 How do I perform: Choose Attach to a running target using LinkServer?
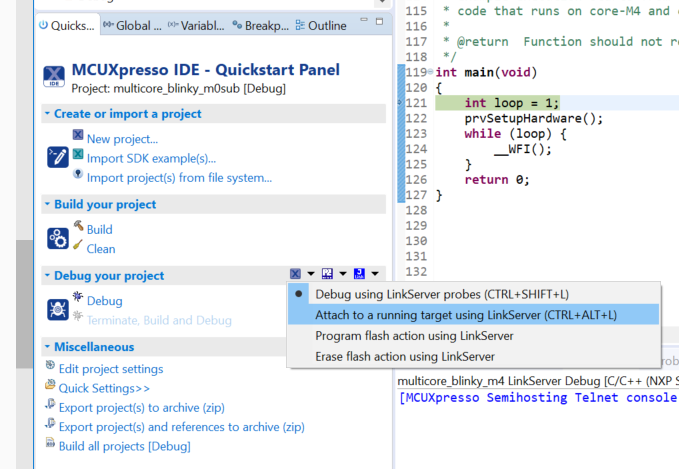click(x=474, y=315)
